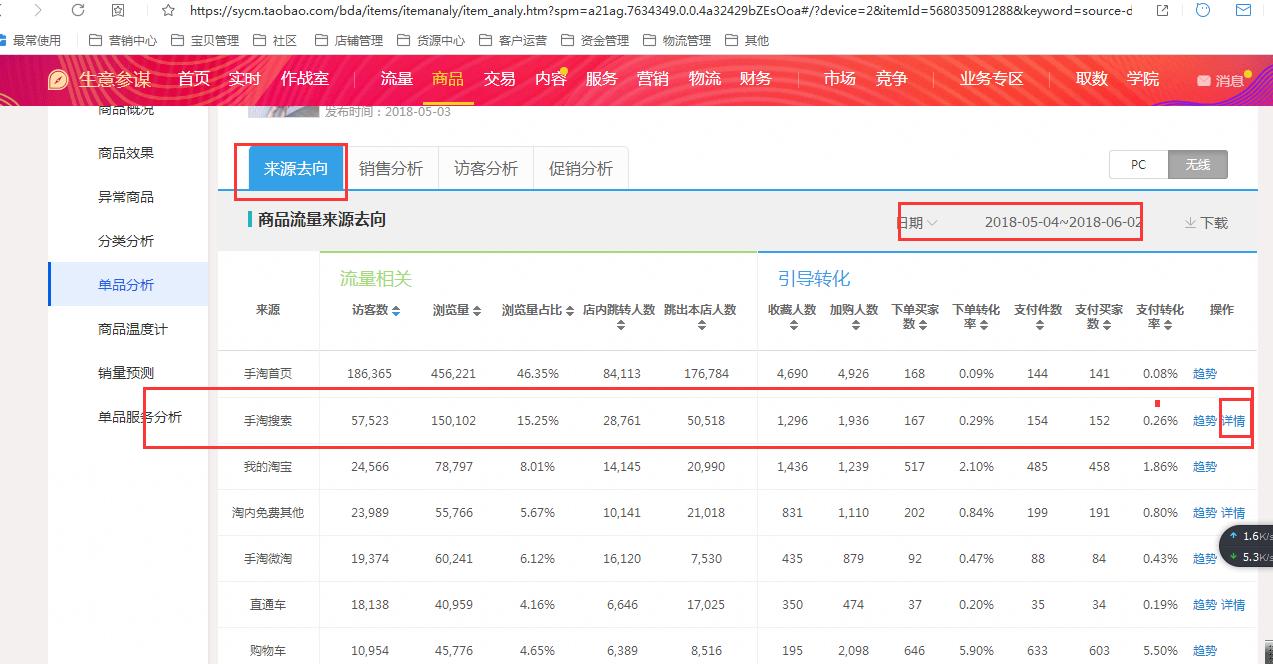The height and width of the screenshot is (664, 1273).
Task: Open 详情 details for 手淘搜索 row
Action: coord(1235,420)
